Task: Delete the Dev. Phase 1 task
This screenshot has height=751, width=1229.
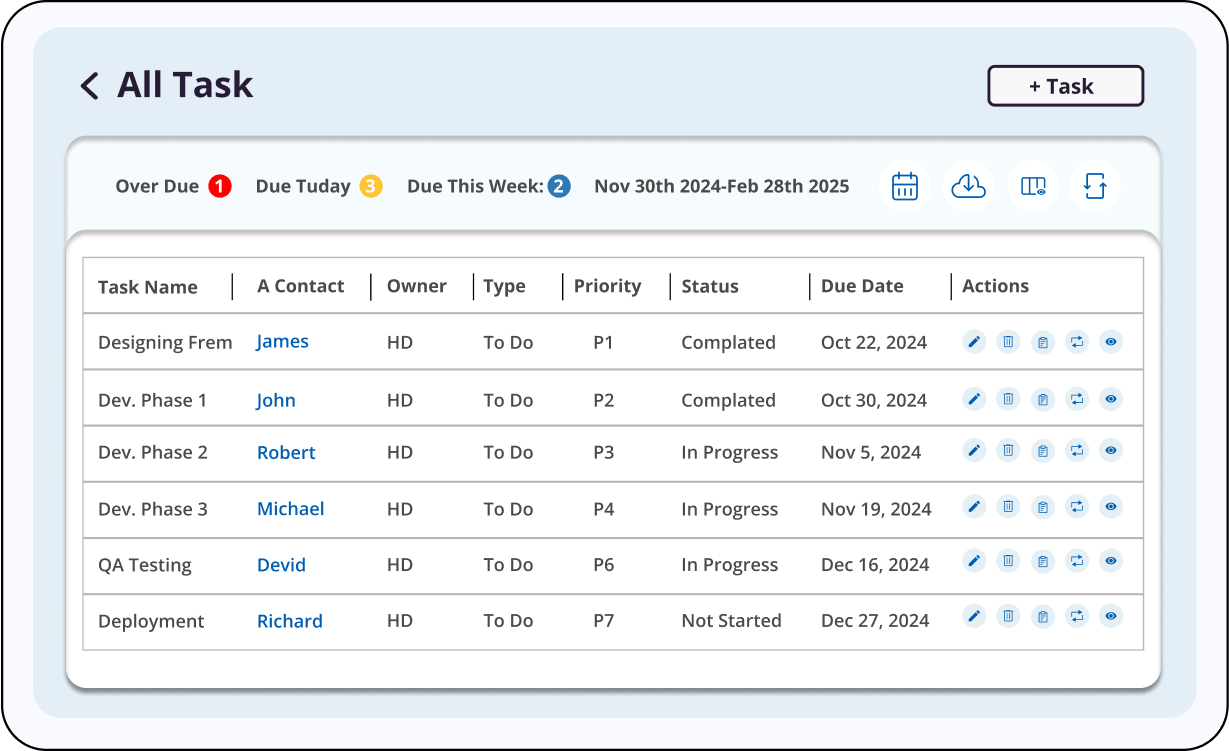Action: pyautogui.click(x=1008, y=399)
